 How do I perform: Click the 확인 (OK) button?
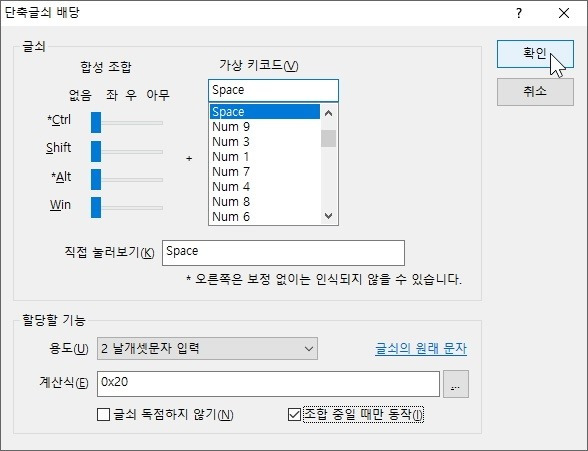[x=535, y=54]
